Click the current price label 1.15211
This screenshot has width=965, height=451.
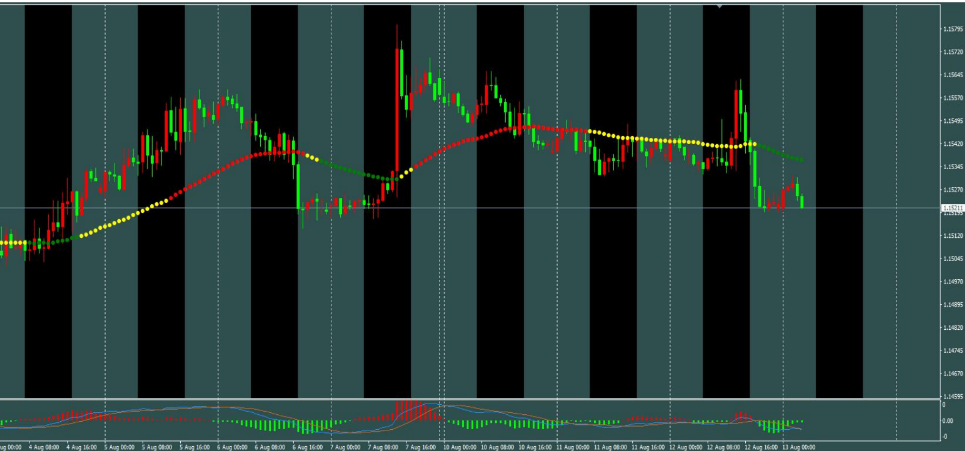(953, 209)
